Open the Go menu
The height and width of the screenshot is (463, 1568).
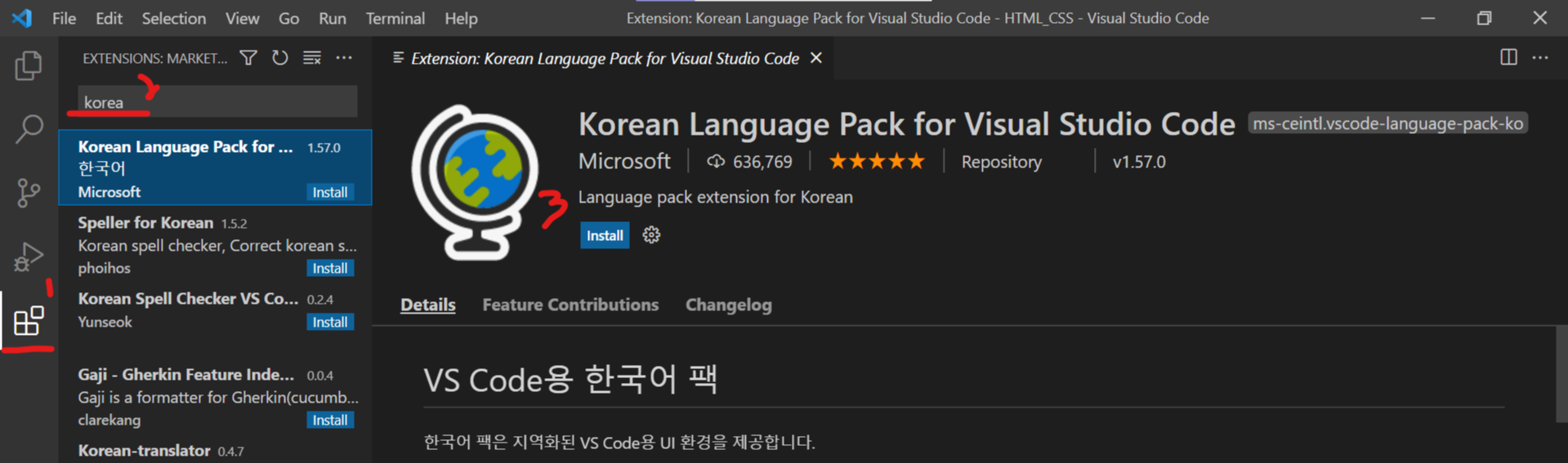pos(289,18)
